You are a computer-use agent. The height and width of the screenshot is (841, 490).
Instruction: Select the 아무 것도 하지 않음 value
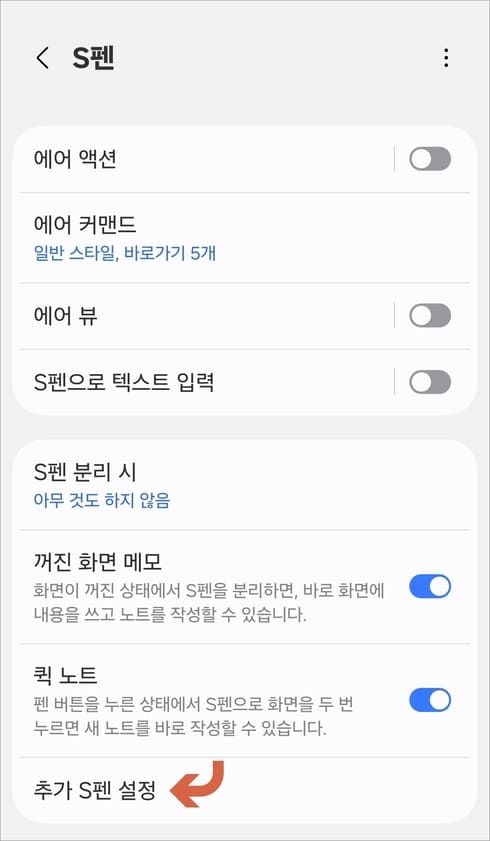(102, 500)
